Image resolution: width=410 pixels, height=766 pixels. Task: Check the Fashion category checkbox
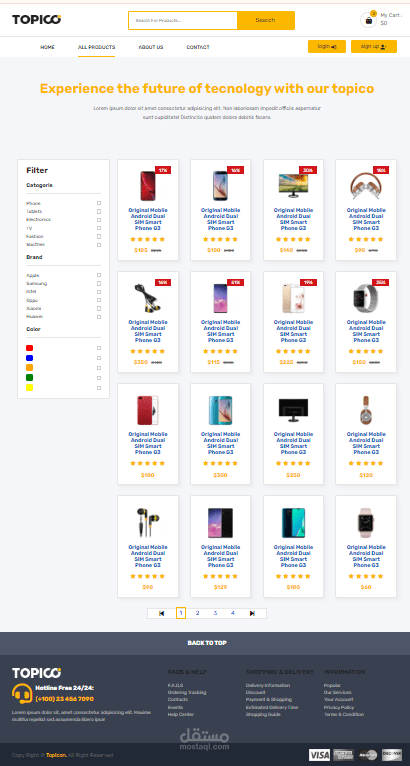[x=99, y=236]
